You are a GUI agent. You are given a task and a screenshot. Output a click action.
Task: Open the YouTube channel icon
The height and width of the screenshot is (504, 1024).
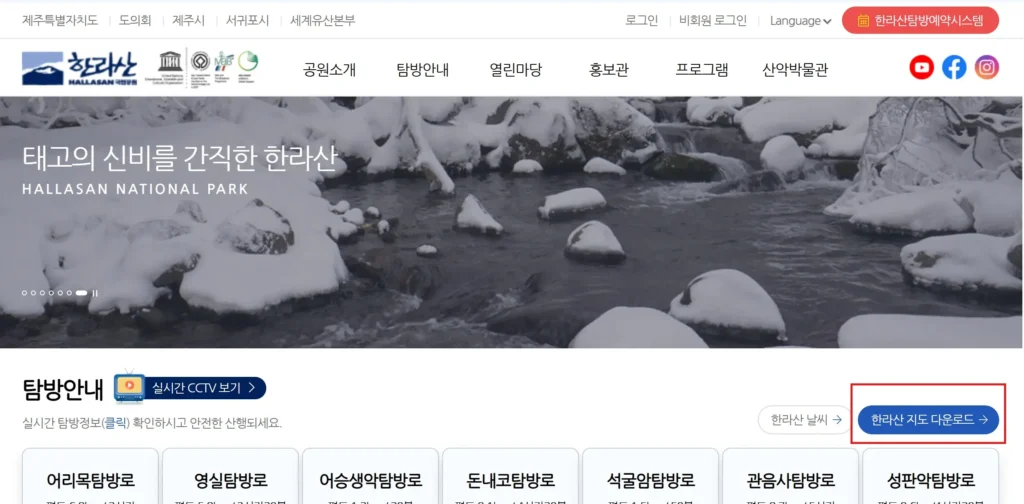(x=921, y=67)
